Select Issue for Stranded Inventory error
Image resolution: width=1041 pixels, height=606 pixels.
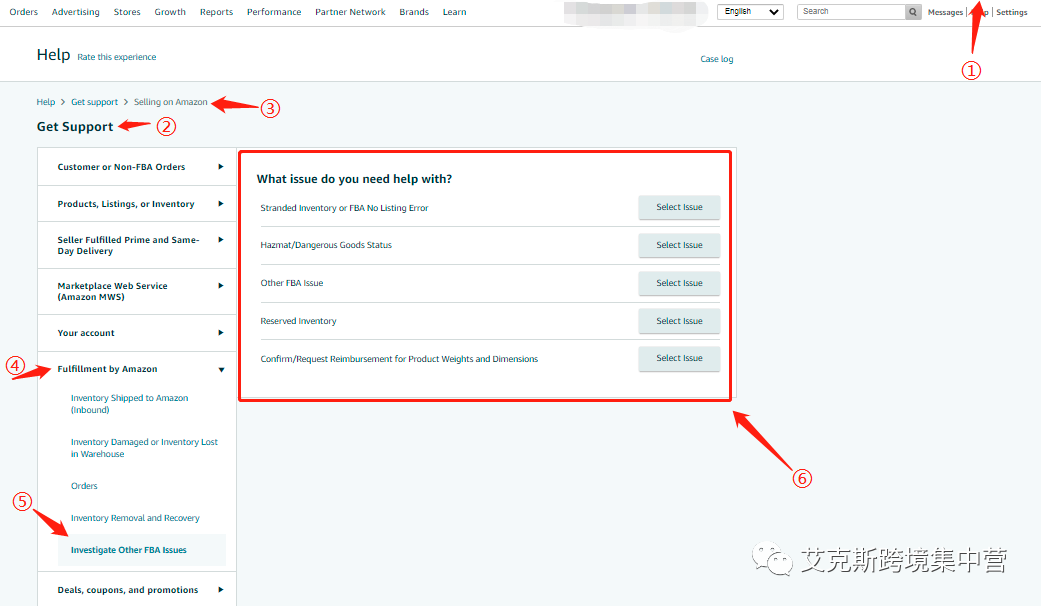(679, 207)
